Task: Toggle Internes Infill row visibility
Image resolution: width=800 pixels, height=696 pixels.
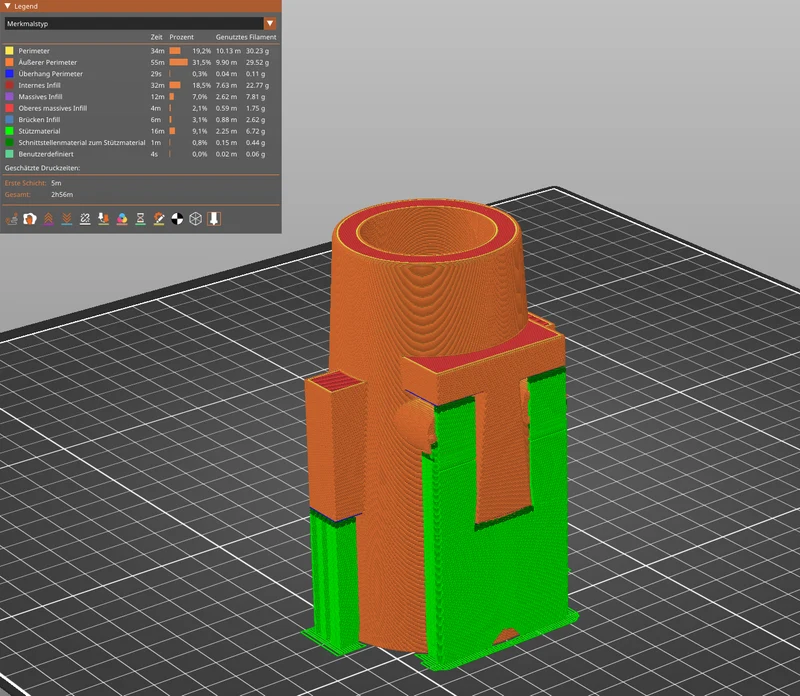Action: (140, 85)
